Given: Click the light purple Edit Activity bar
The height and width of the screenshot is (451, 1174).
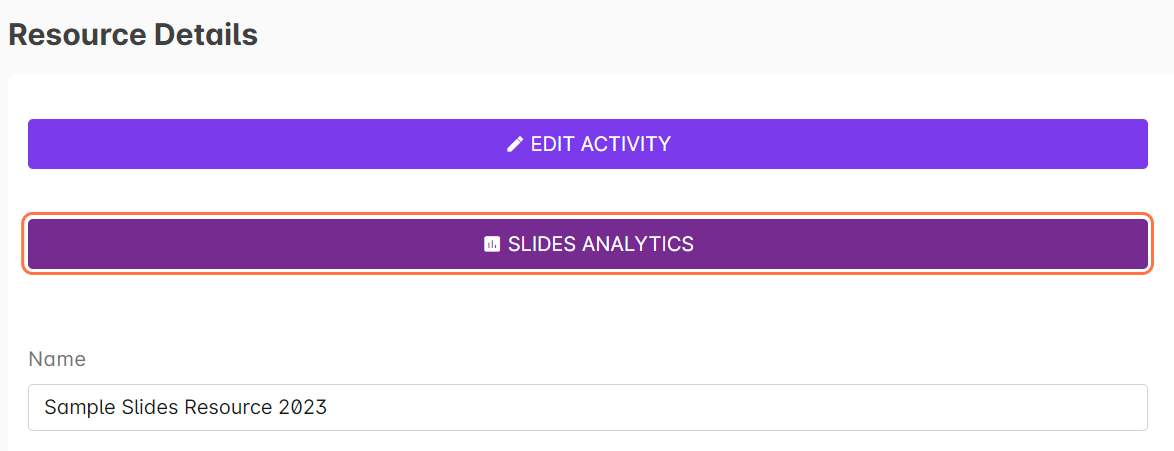Looking at the screenshot, I should point(300,144).
